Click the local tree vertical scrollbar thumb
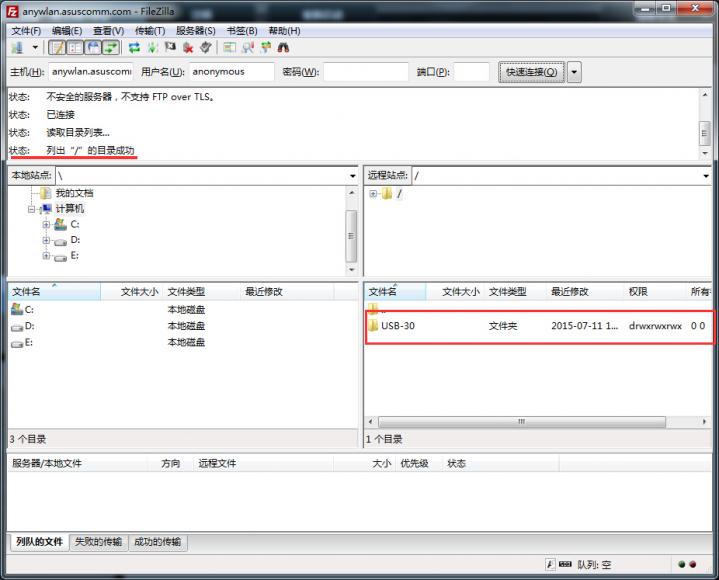719x580 pixels. pos(351,236)
